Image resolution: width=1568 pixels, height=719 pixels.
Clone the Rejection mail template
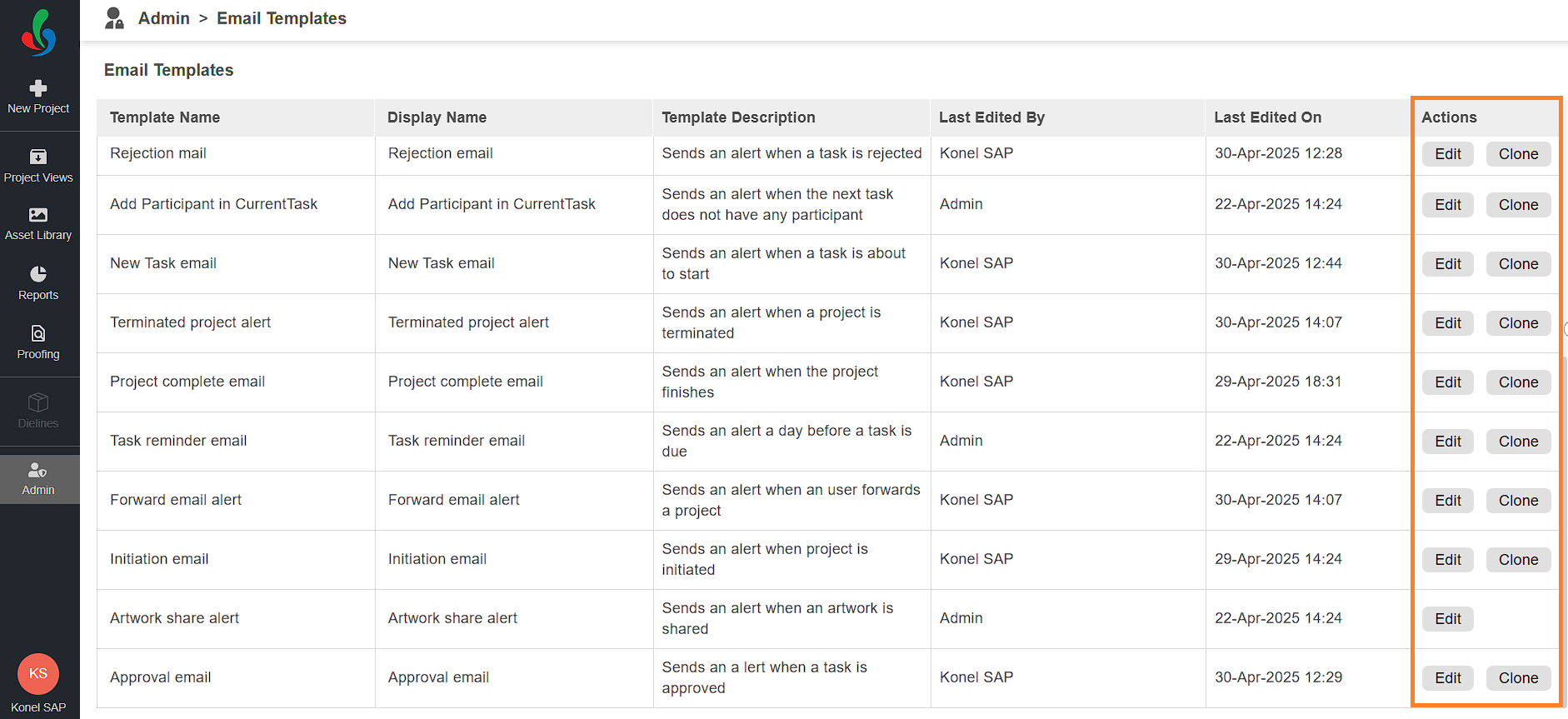[1518, 154]
